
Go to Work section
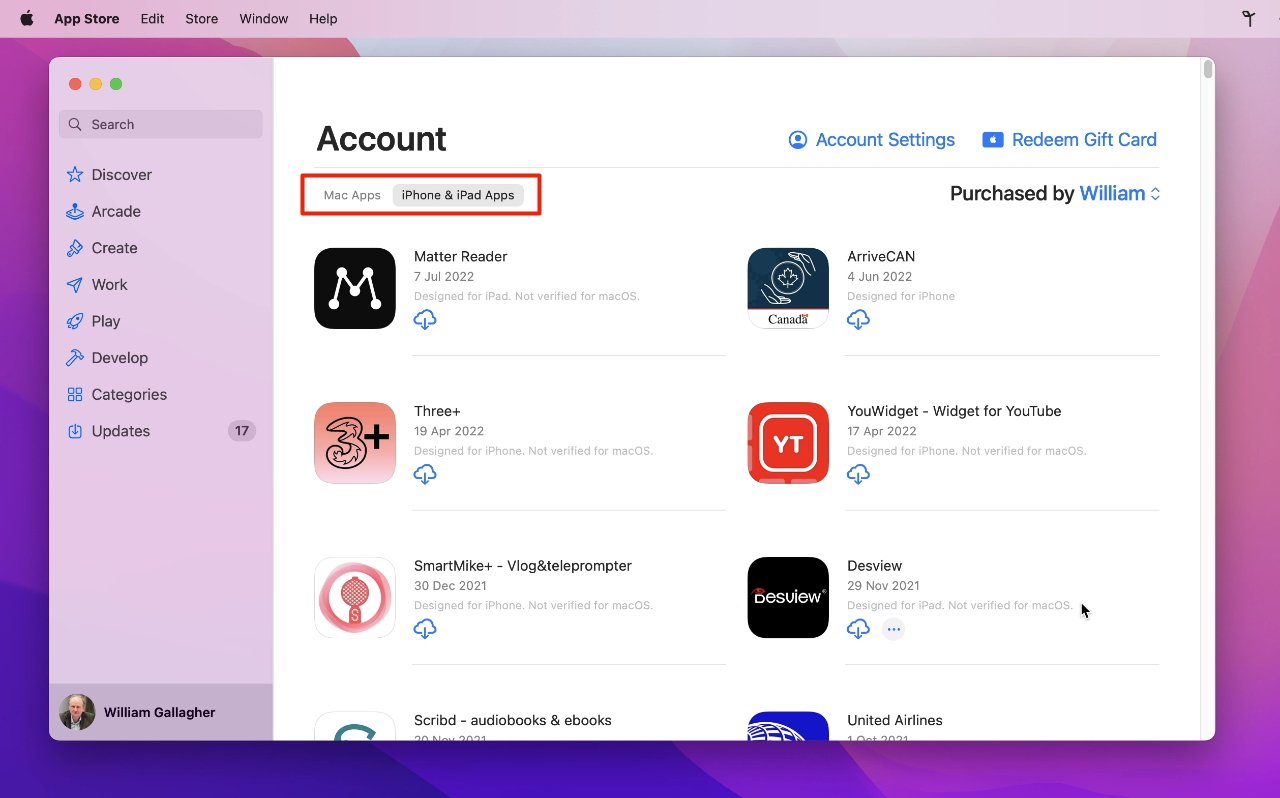click(109, 285)
